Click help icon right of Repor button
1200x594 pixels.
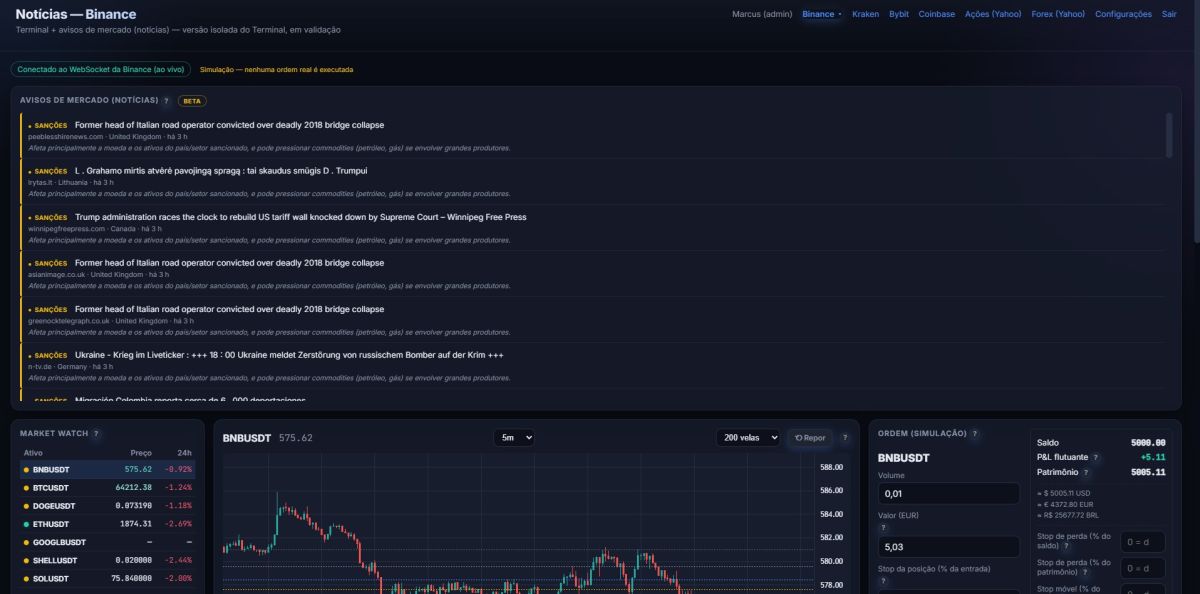[845, 438]
